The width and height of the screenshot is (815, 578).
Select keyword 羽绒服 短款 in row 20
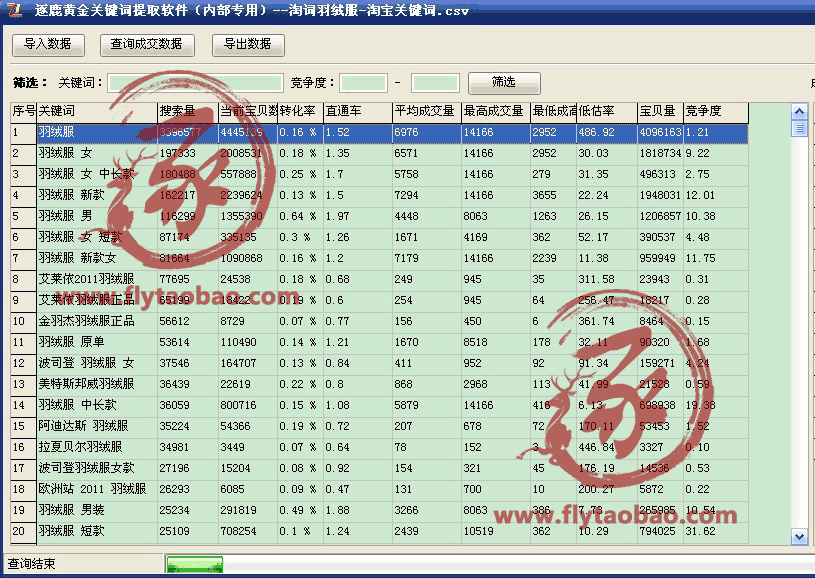click(72, 531)
